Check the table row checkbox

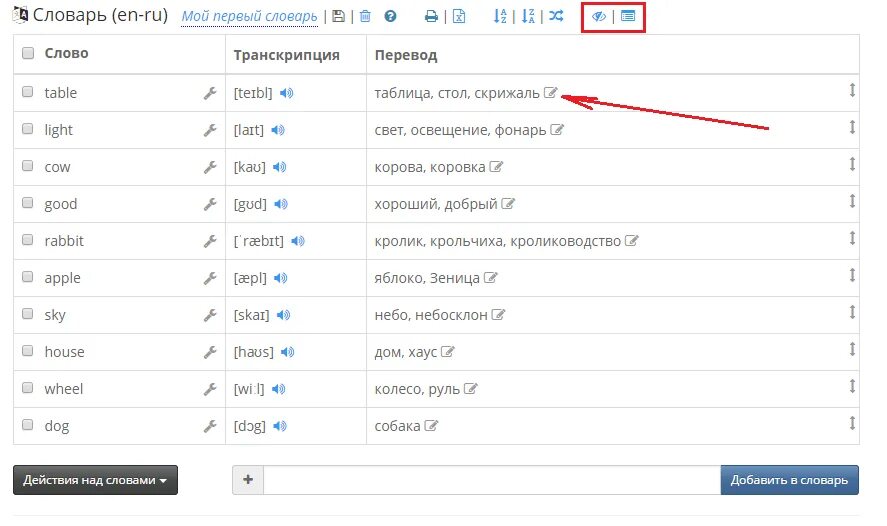point(28,92)
